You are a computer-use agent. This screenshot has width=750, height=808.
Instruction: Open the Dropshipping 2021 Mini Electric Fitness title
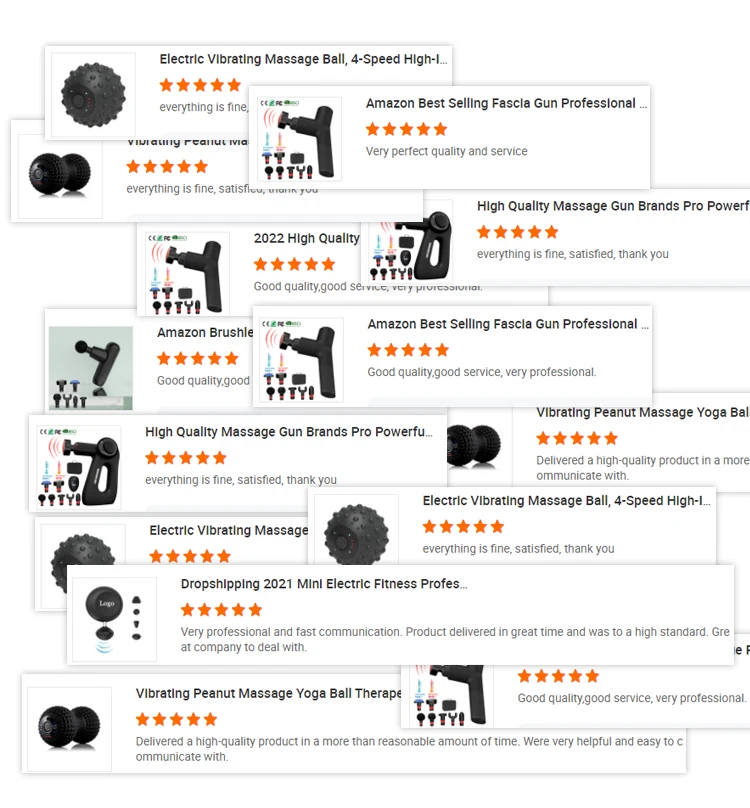point(324,584)
